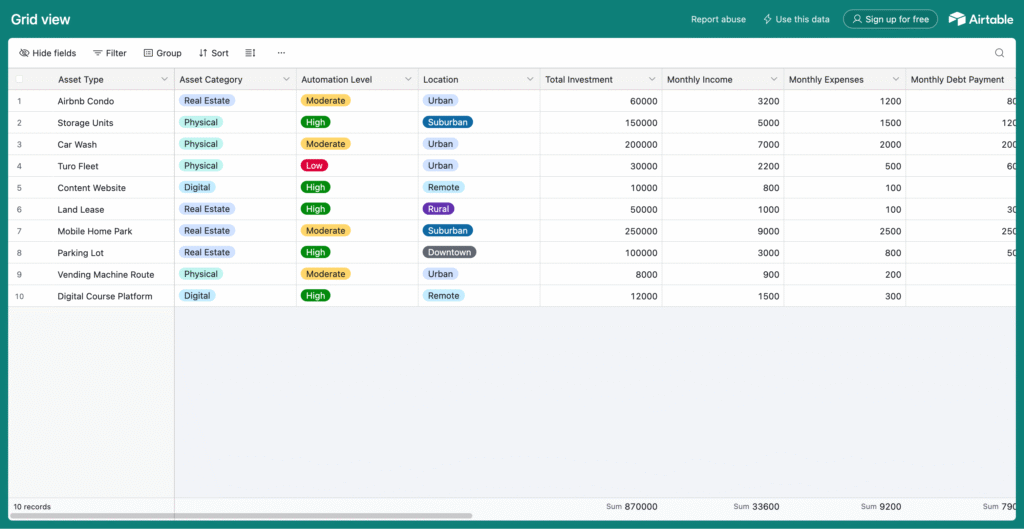Open Automation Level column dropdown arrow
The width and height of the screenshot is (1024, 529).
(x=408, y=79)
